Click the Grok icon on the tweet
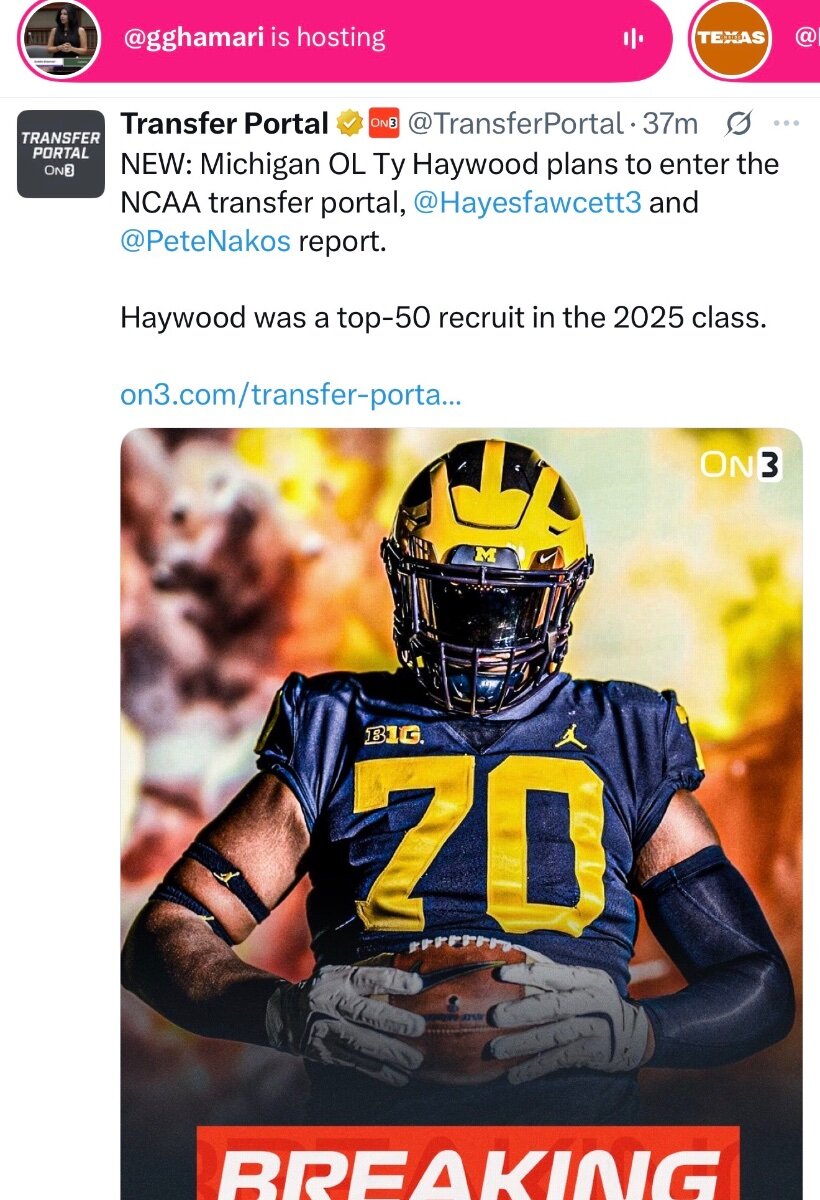Viewport: 820px width, 1200px height. [x=739, y=124]
